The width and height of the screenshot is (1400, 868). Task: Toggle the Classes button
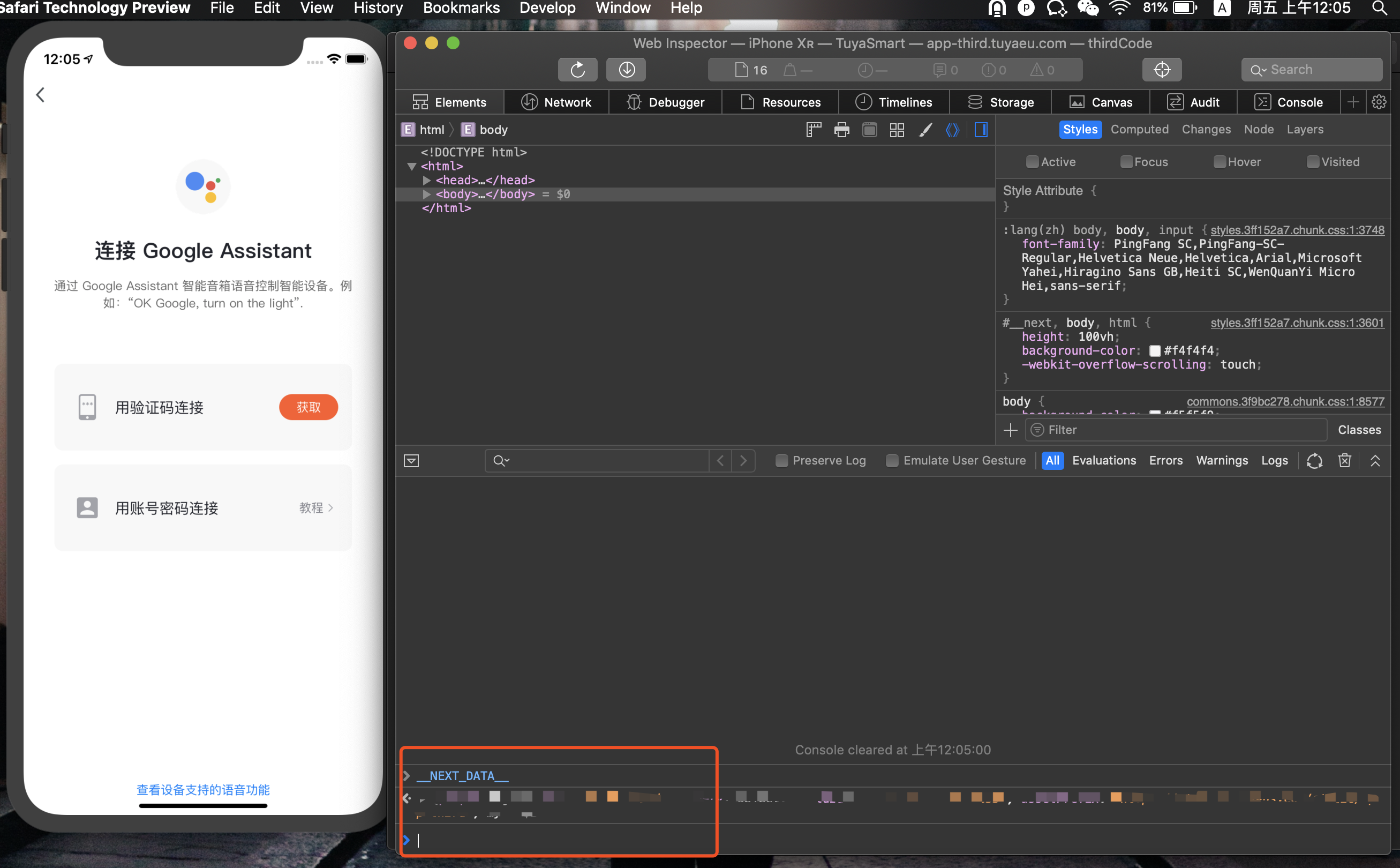click(1359, 430)
